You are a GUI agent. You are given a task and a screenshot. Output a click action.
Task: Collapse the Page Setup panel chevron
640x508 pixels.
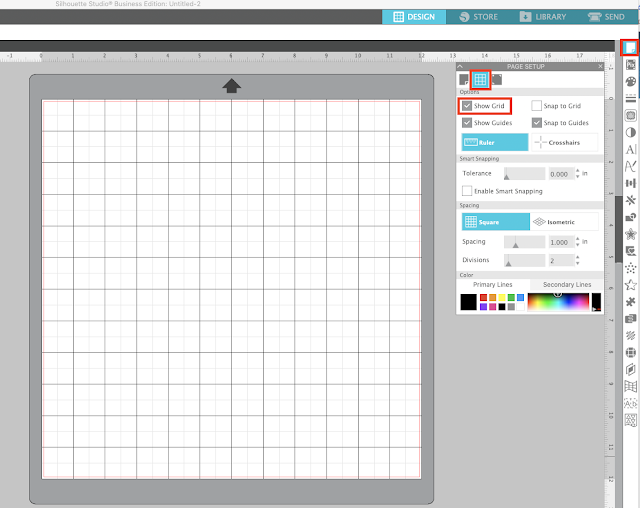tap(460, 66)
